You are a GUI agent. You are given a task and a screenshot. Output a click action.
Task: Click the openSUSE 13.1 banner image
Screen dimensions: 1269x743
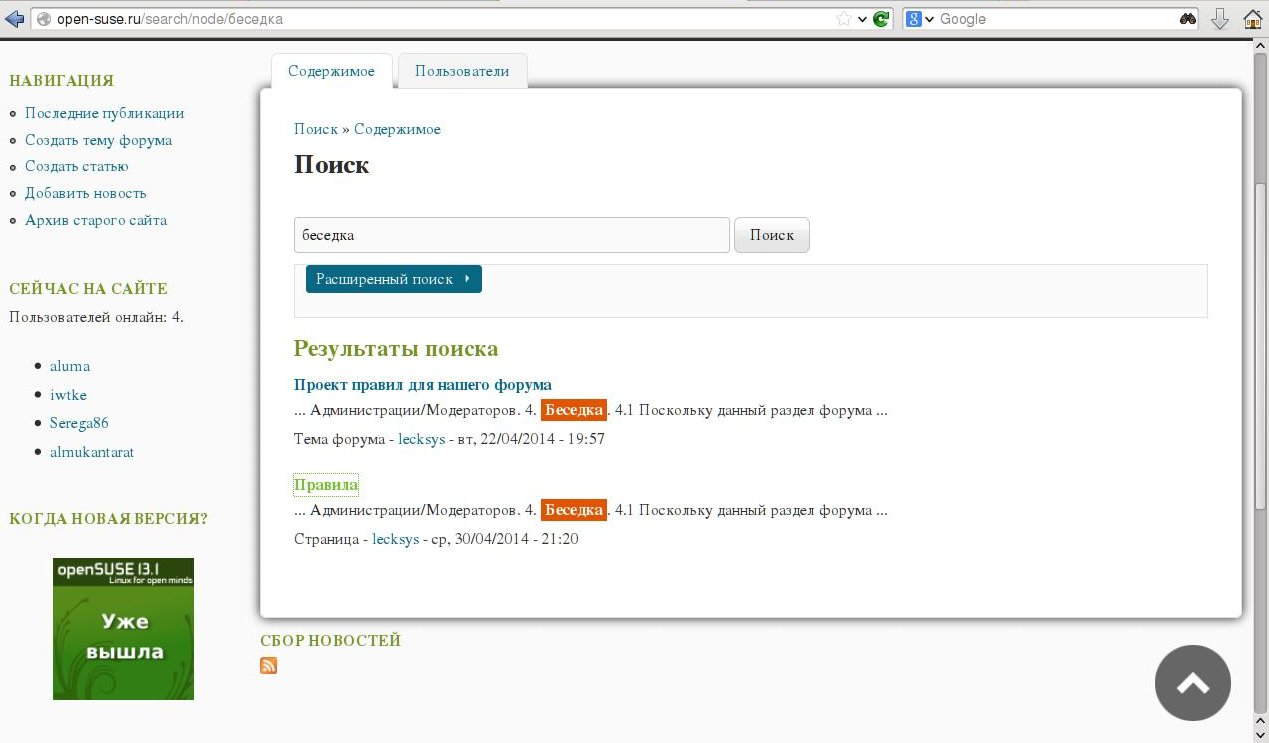point(123,628)
